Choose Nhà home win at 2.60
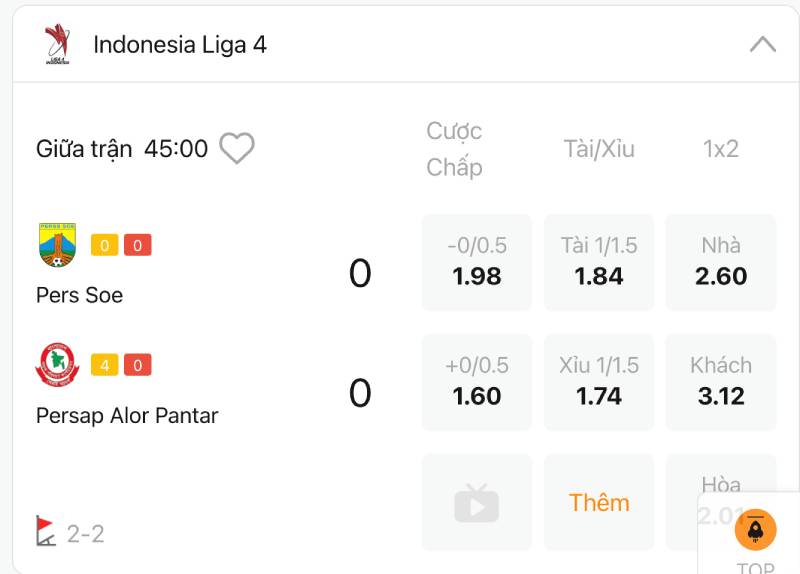Screen dimensions: 800x574 point(721,262)
